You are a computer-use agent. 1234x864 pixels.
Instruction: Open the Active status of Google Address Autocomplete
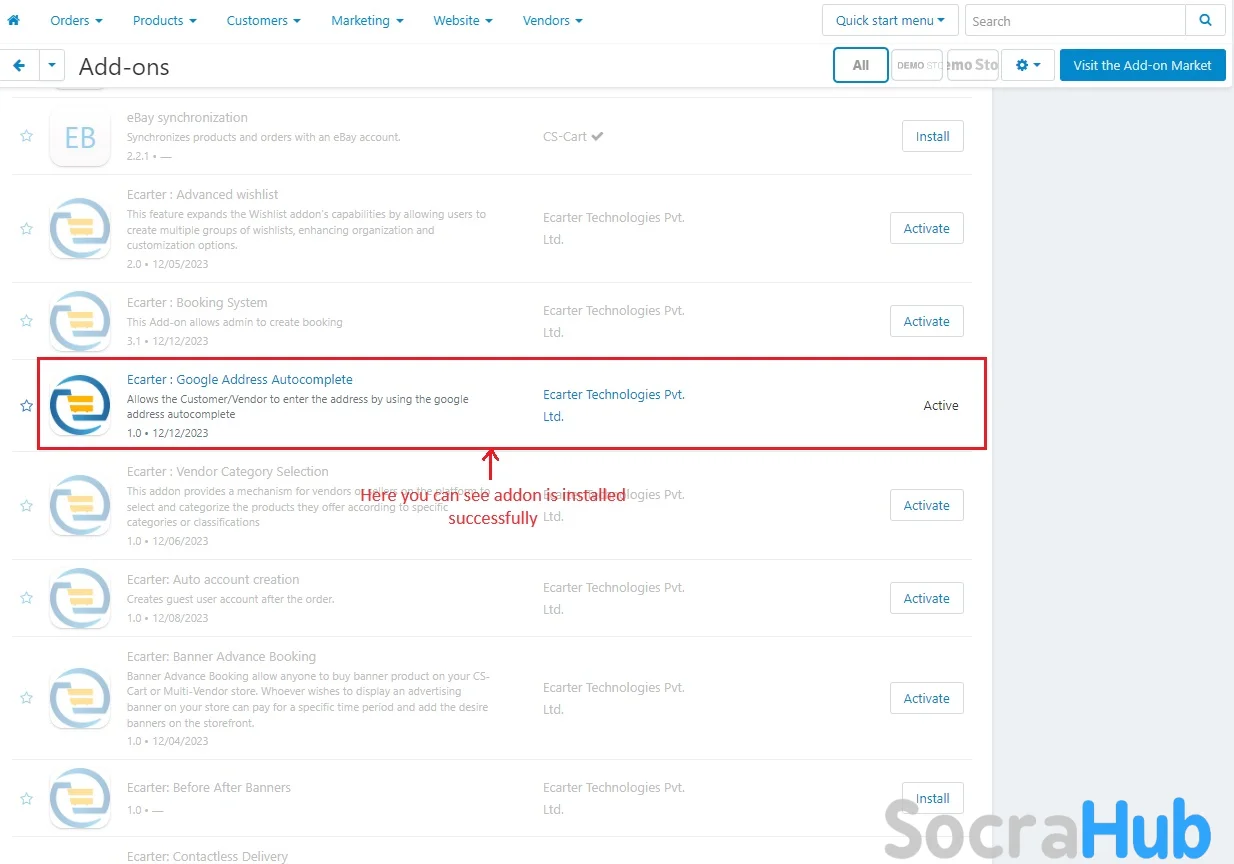tap(941, 405)
